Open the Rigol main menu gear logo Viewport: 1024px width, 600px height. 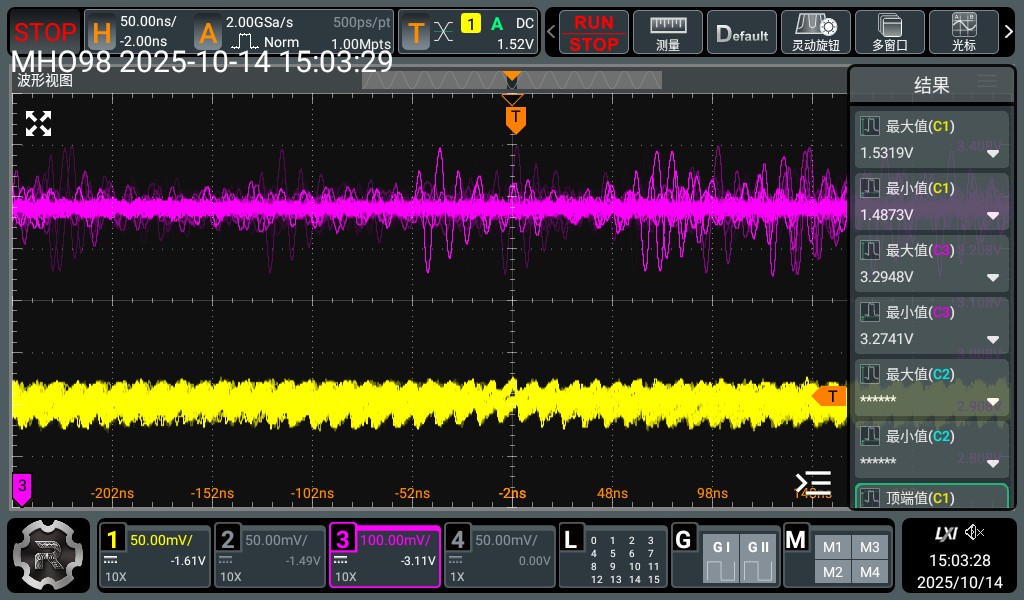[50, 556]
